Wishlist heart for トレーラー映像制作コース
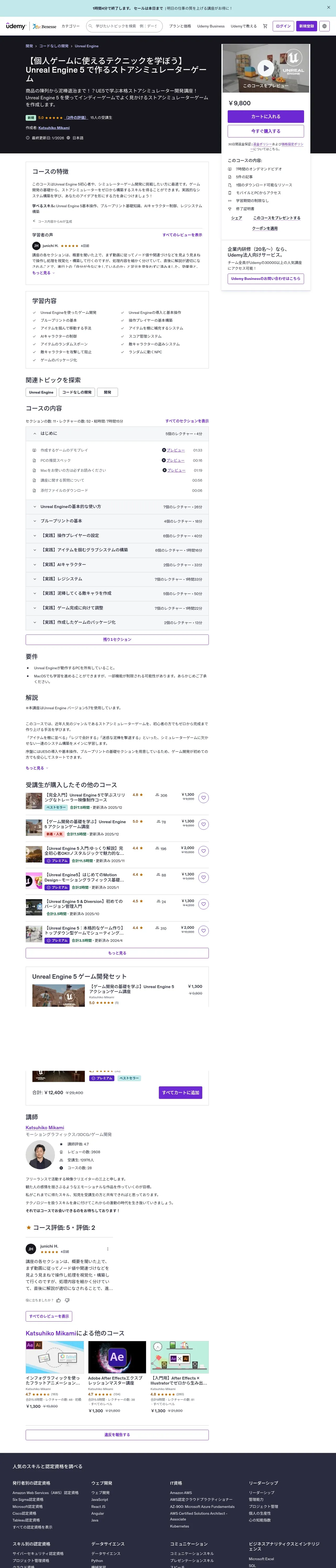The height and width of the screenshot is (1568, 336). [x=204, y=798]
